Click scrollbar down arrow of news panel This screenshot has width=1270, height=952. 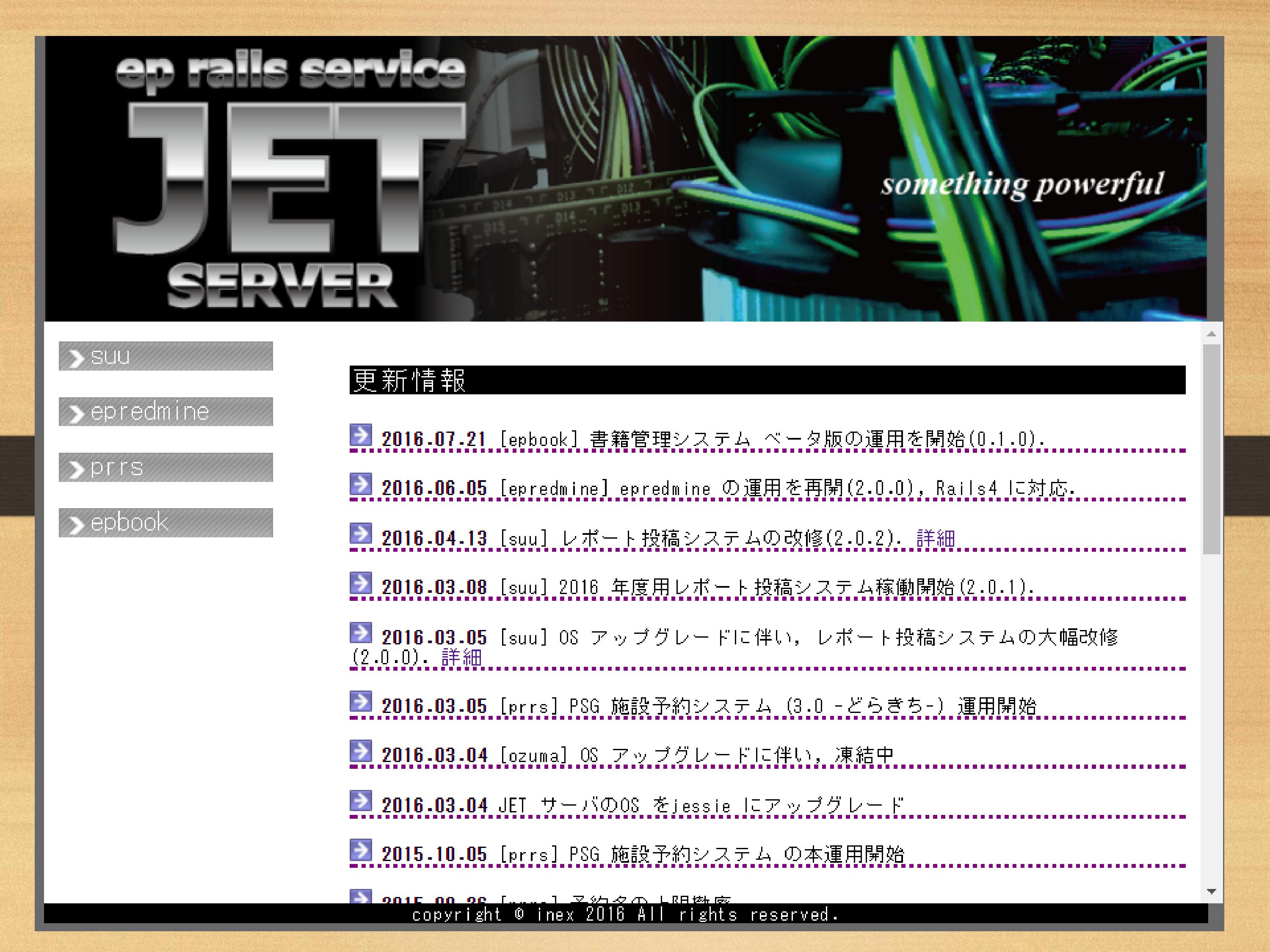click(x=1212, y=892)
